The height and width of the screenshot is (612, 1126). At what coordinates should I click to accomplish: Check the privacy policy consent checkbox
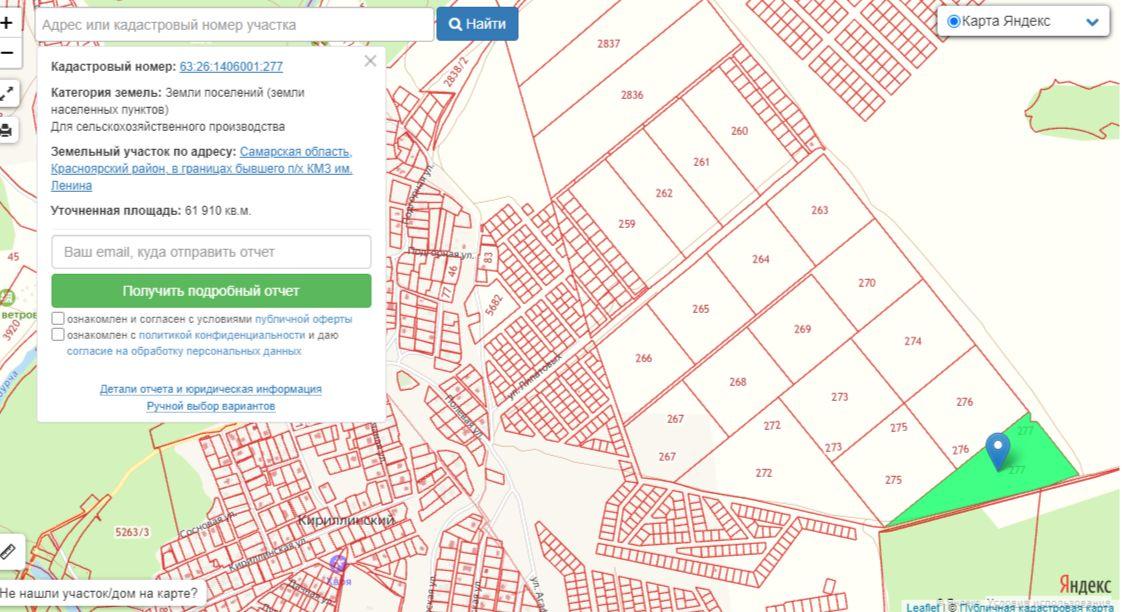(x=58, y=335)
